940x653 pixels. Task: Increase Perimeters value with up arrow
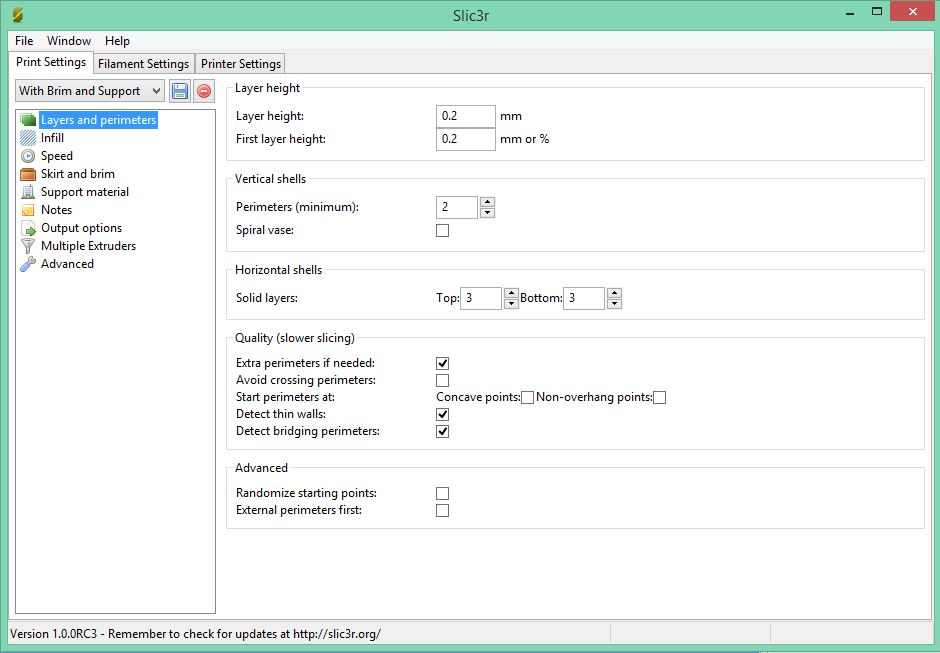click(x=487, y=202)
